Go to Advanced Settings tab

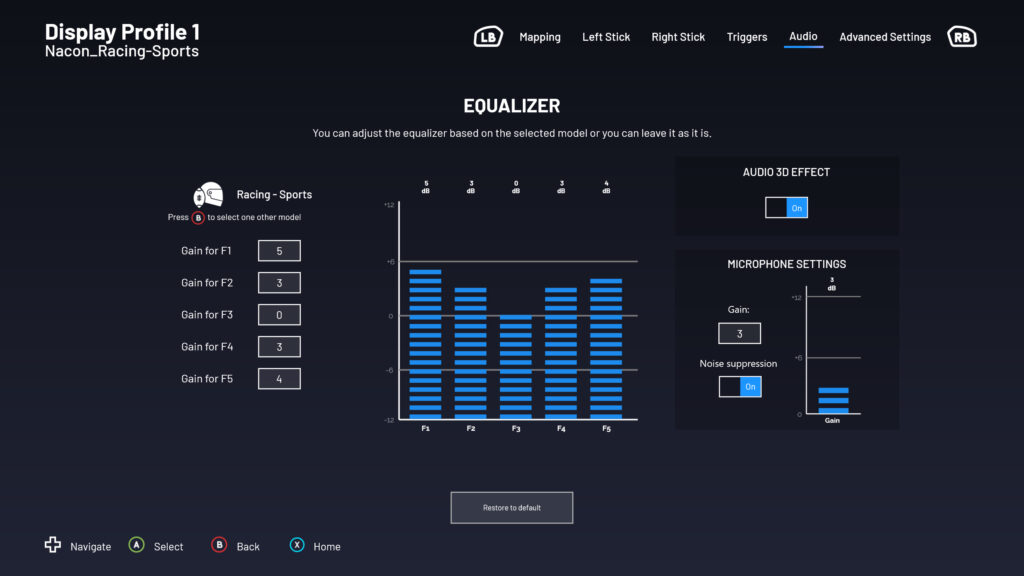click(885, 37)
